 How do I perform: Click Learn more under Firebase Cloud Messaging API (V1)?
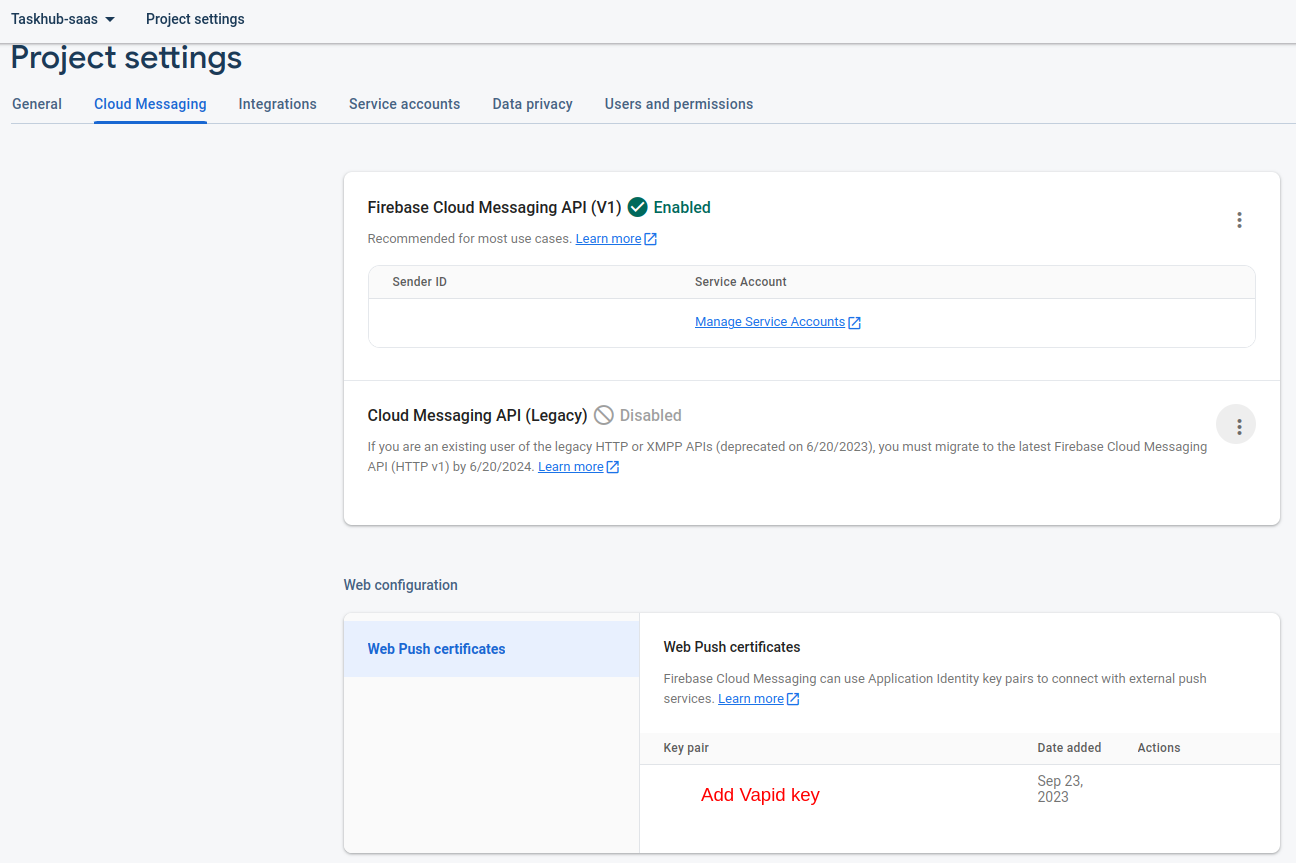[608, 239]
